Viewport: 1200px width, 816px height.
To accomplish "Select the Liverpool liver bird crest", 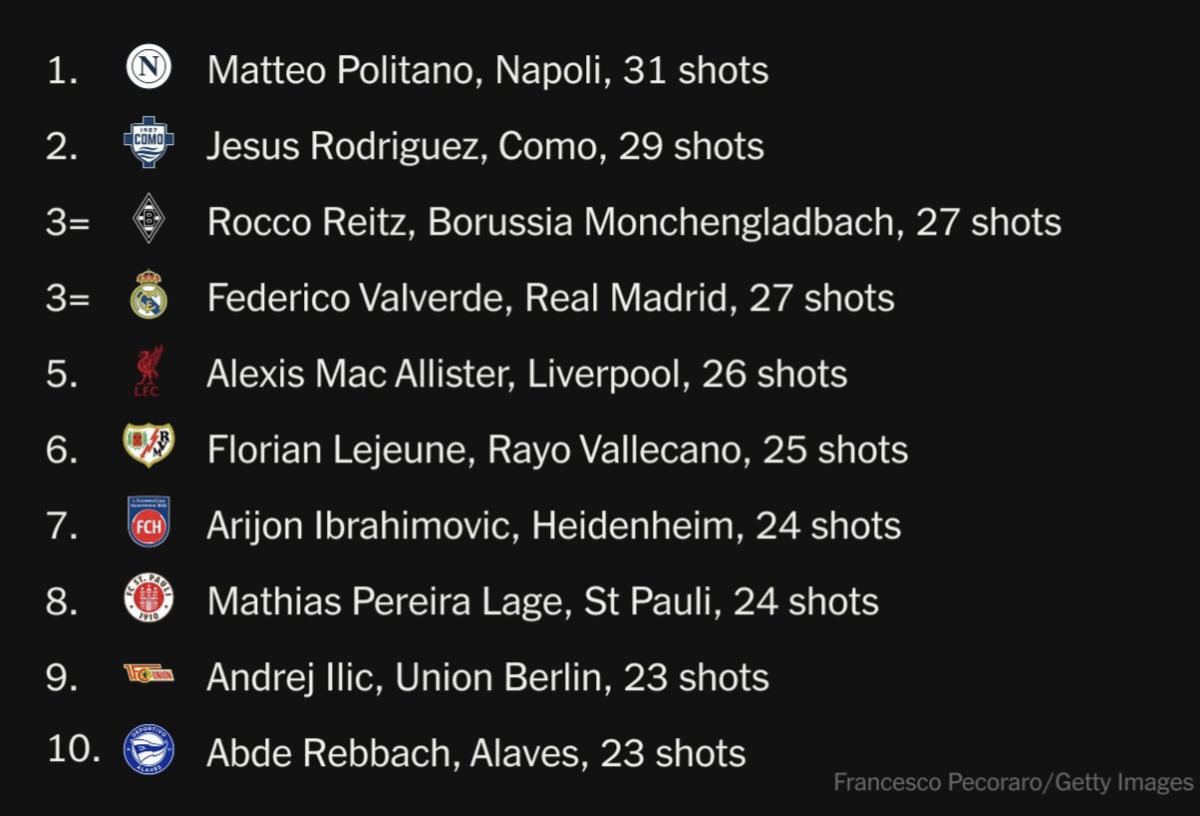I will coord(149,371).
